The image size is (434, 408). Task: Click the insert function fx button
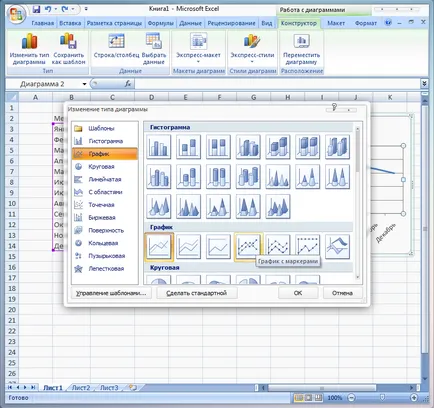click(x=128, y=84)
